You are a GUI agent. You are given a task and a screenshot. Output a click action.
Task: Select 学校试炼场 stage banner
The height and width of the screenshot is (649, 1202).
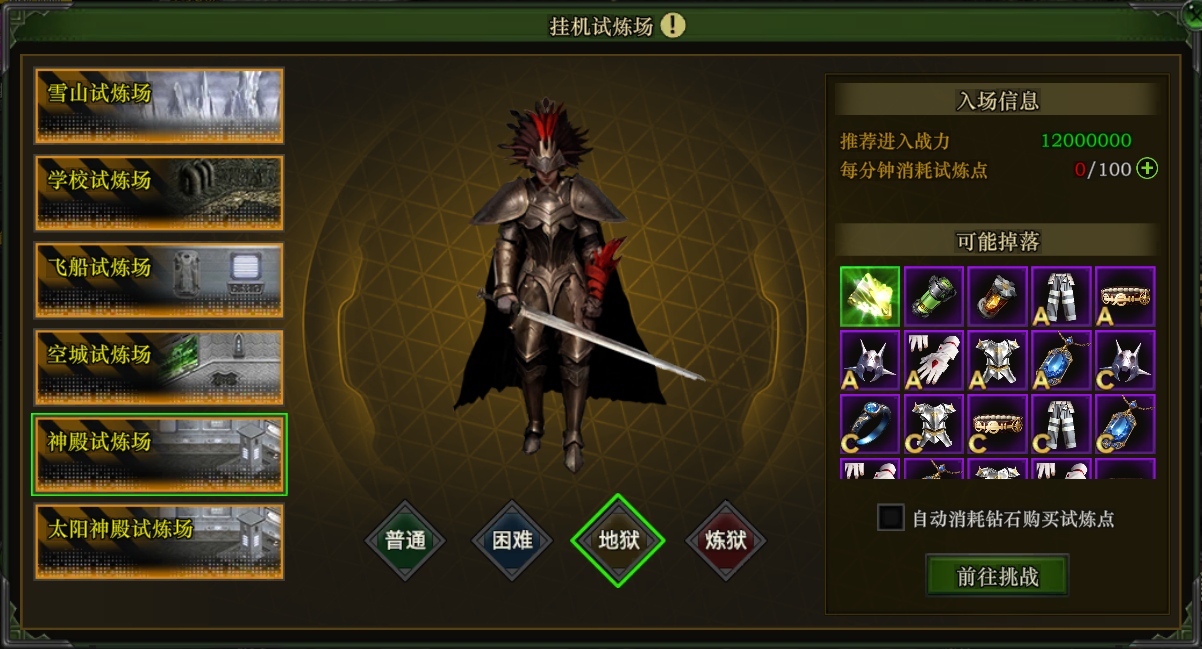coord(159,193)
